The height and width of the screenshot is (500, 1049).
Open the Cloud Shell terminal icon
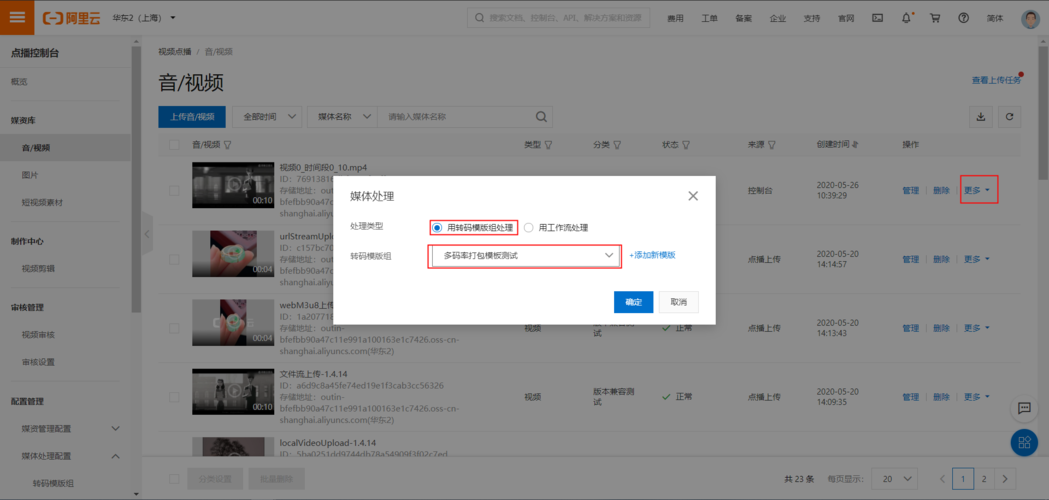(x=877, y=18)
